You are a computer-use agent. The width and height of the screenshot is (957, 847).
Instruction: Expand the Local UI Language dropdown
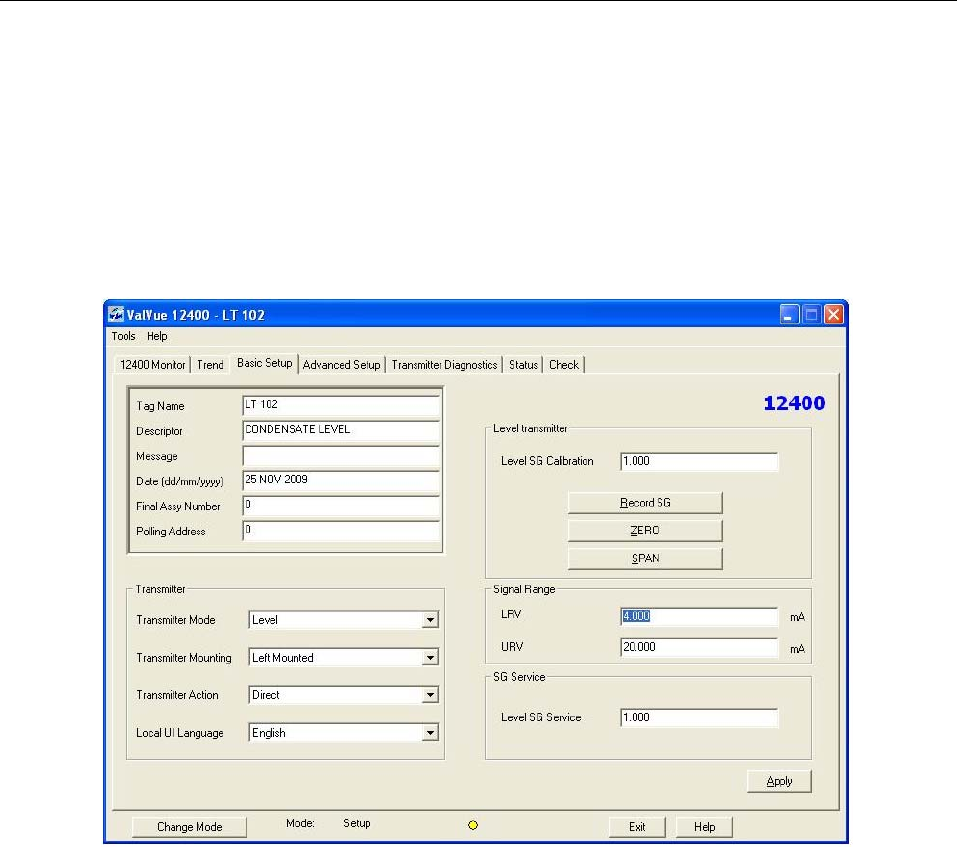coord(430,733)
